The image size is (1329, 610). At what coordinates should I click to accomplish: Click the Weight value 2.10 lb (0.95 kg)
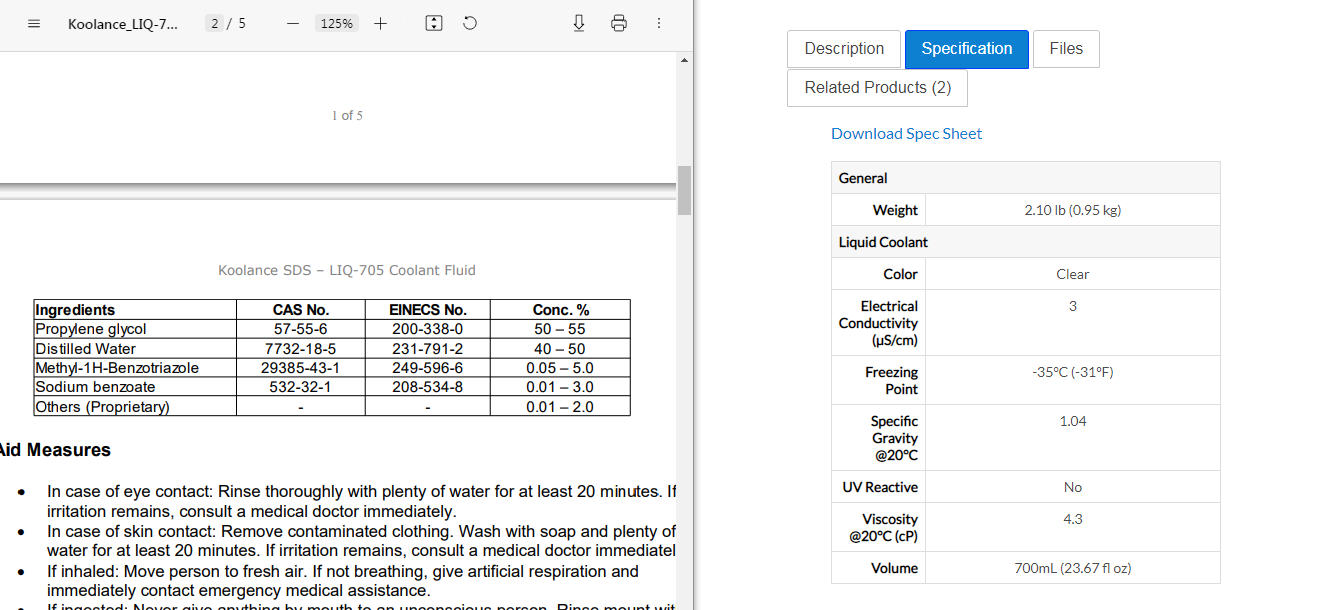click(1072, 210)
